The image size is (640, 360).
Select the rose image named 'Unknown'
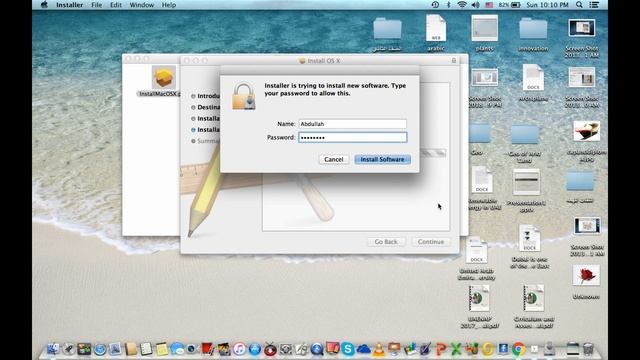(586, 275)
